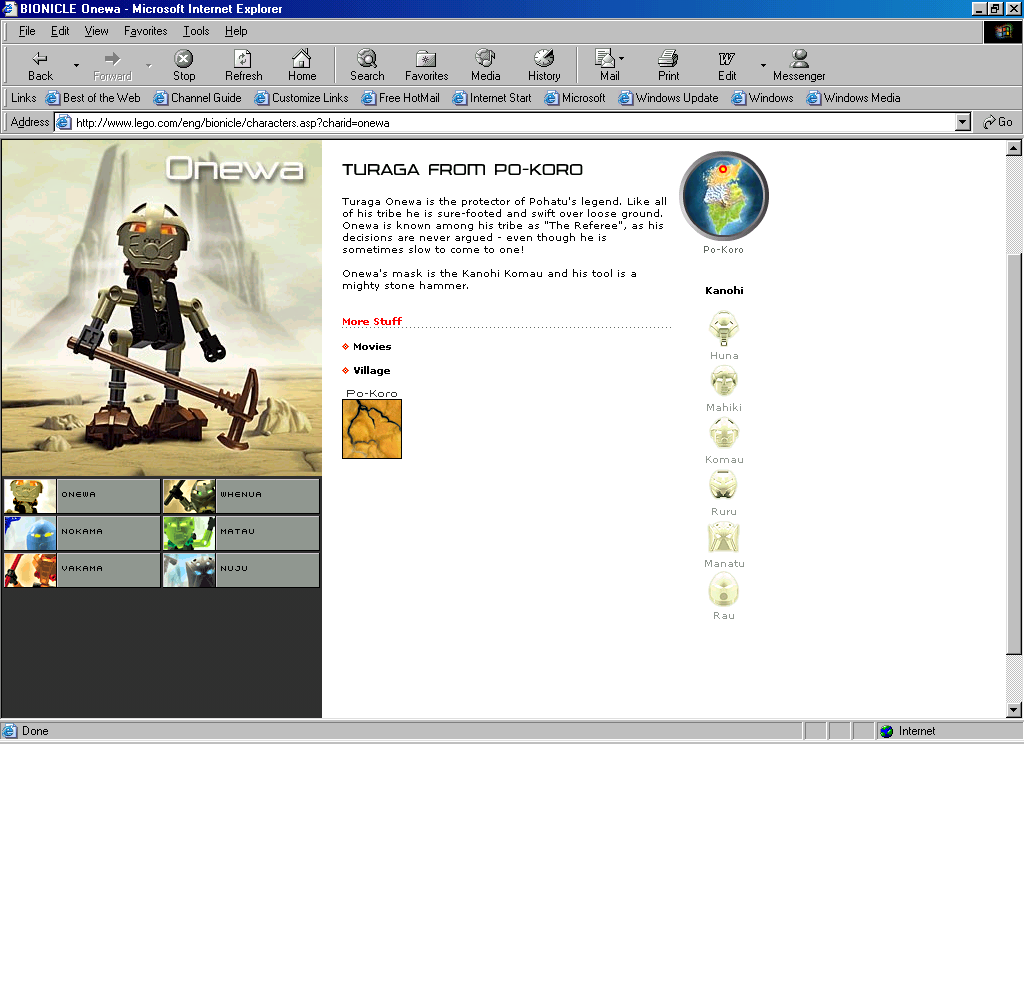
Task: Click the Windows flag throbber logo
Action: [x=1002, y=31]
